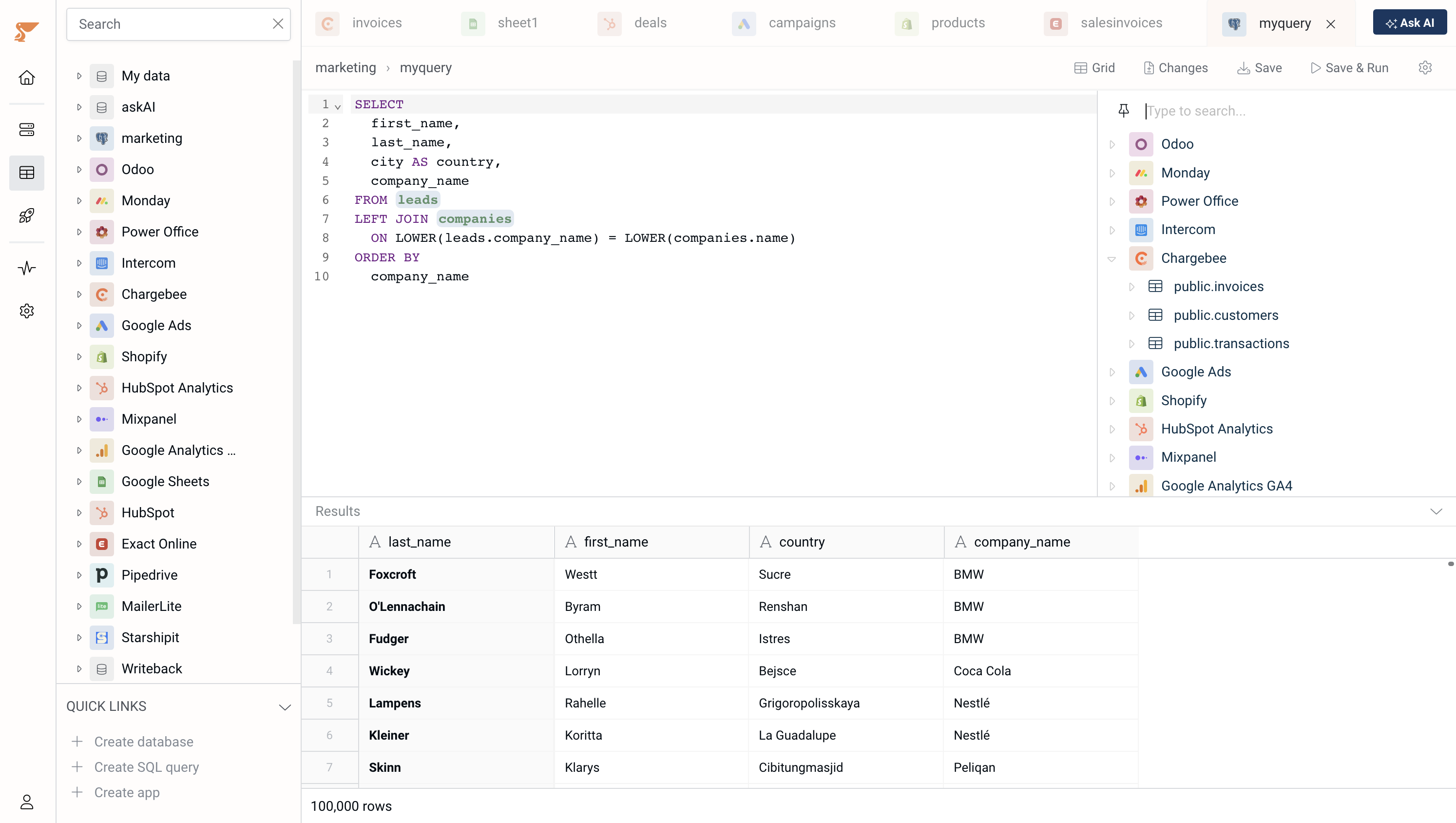Click the Monday icon in the right panel
The width and height of the screenshot is (1456, 823).
tap(1141, 173)
